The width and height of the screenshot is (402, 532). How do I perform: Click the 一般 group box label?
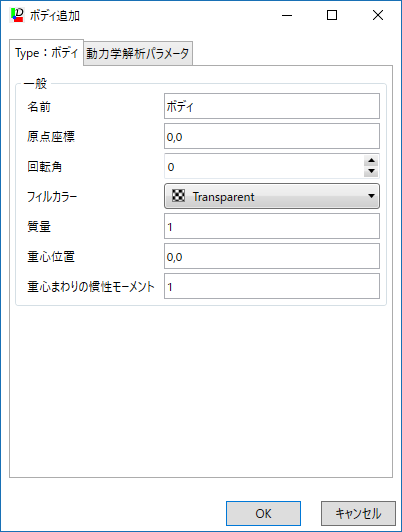[35, 83]
